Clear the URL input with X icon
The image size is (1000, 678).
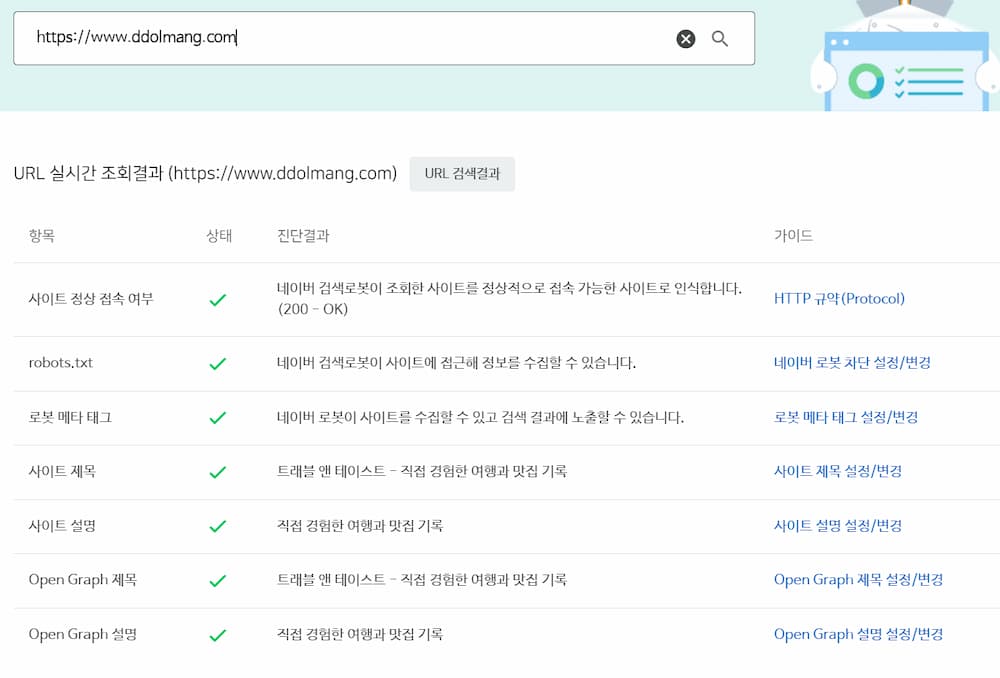pos(686,39)
